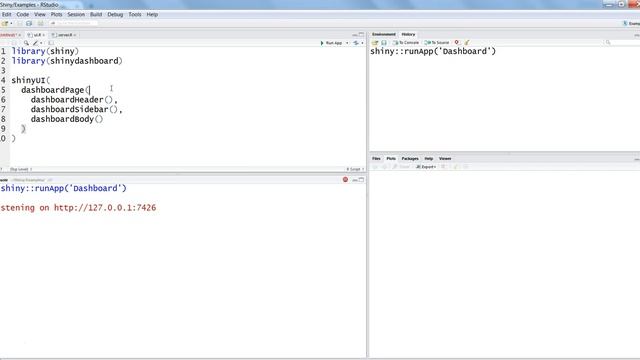Click the save all icon in main toolbar
Image resolution: width=640 pixels, height=360 pixels.
coord(29,24)
